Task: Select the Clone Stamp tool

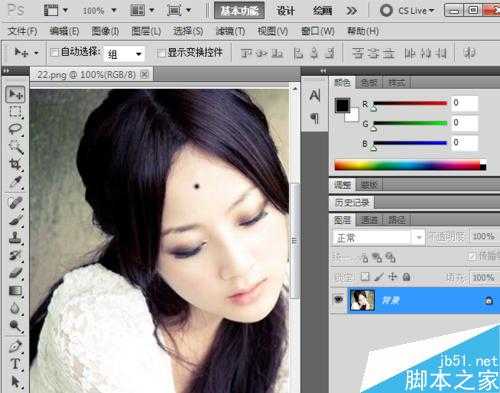Action: [x=15, y=238]
